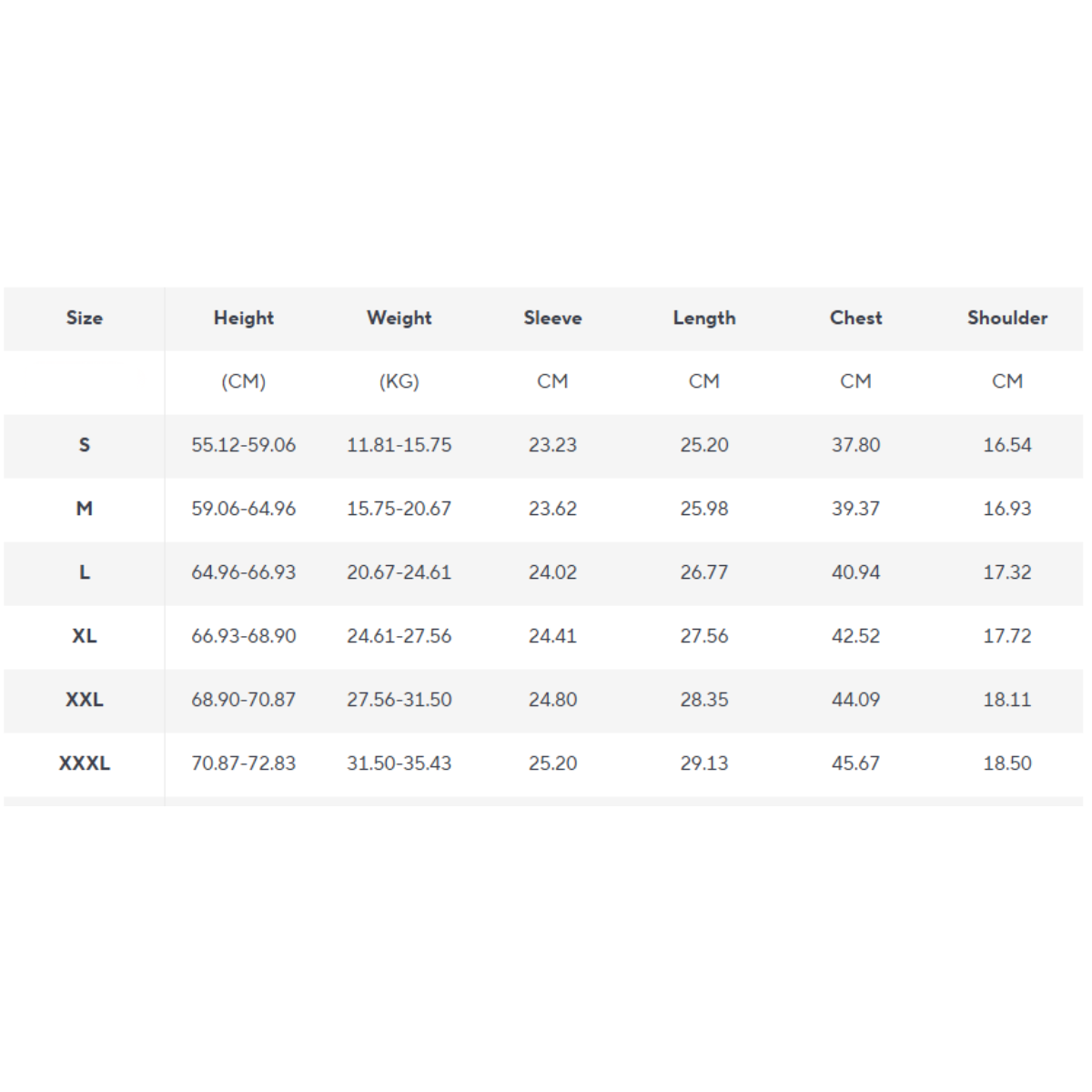Click the Shoulder column header
Viewport: 1092px width, 1092px height.
tap(1006, 318)
